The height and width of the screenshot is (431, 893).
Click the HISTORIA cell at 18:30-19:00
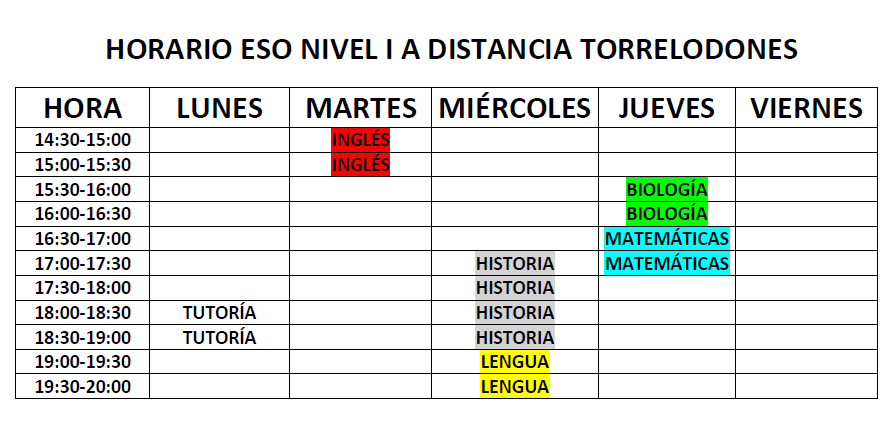[x=515, y=337]
